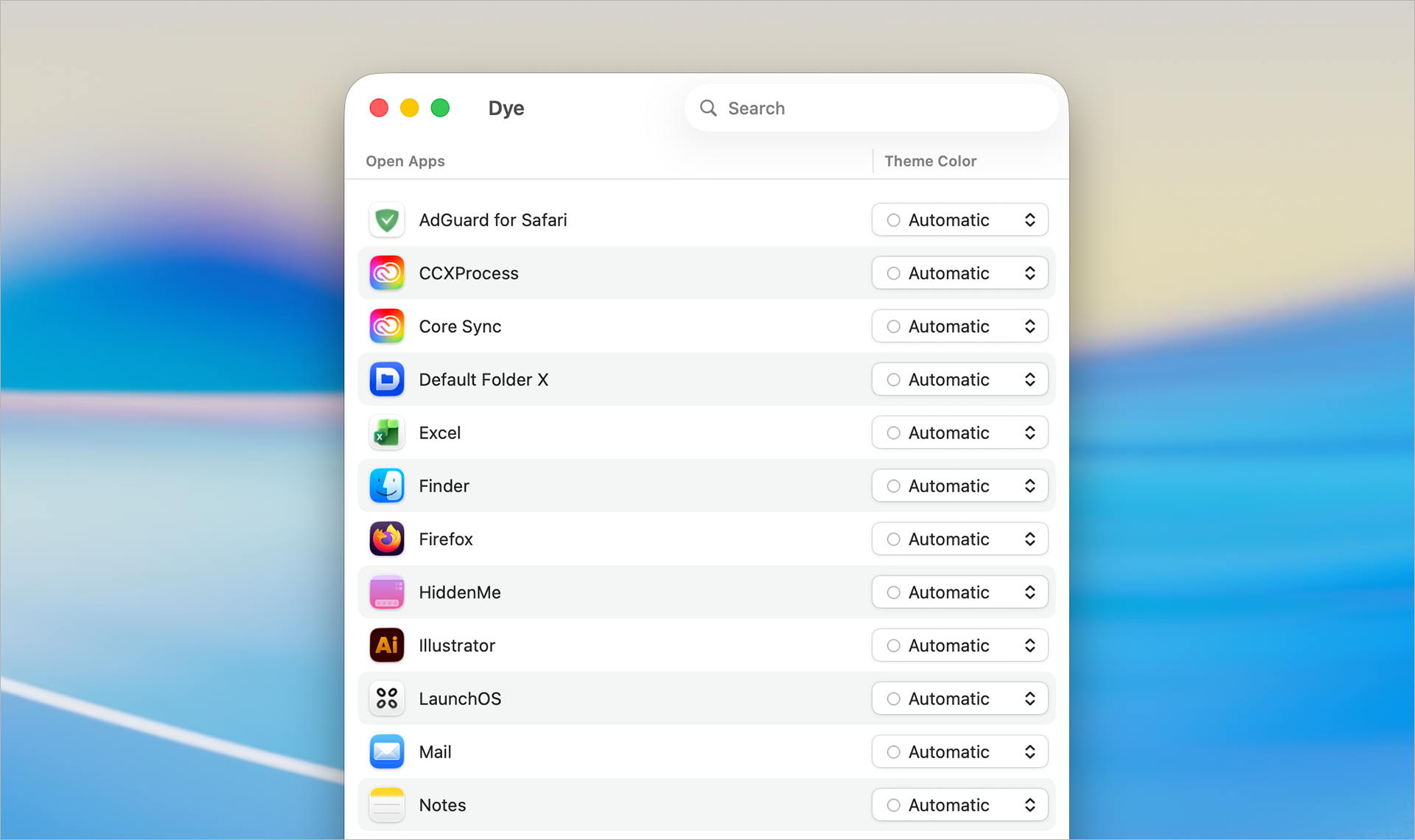Screen dimensions: 1415x840
Task: Click the Core Sync app icon
Action: 386,326
